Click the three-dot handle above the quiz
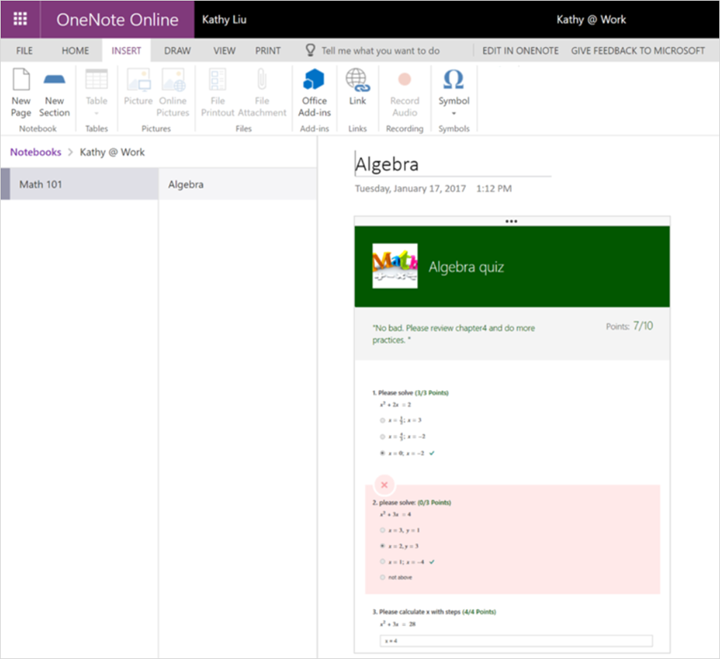Screen dimensions: 720x659 (x=512, y=221)
